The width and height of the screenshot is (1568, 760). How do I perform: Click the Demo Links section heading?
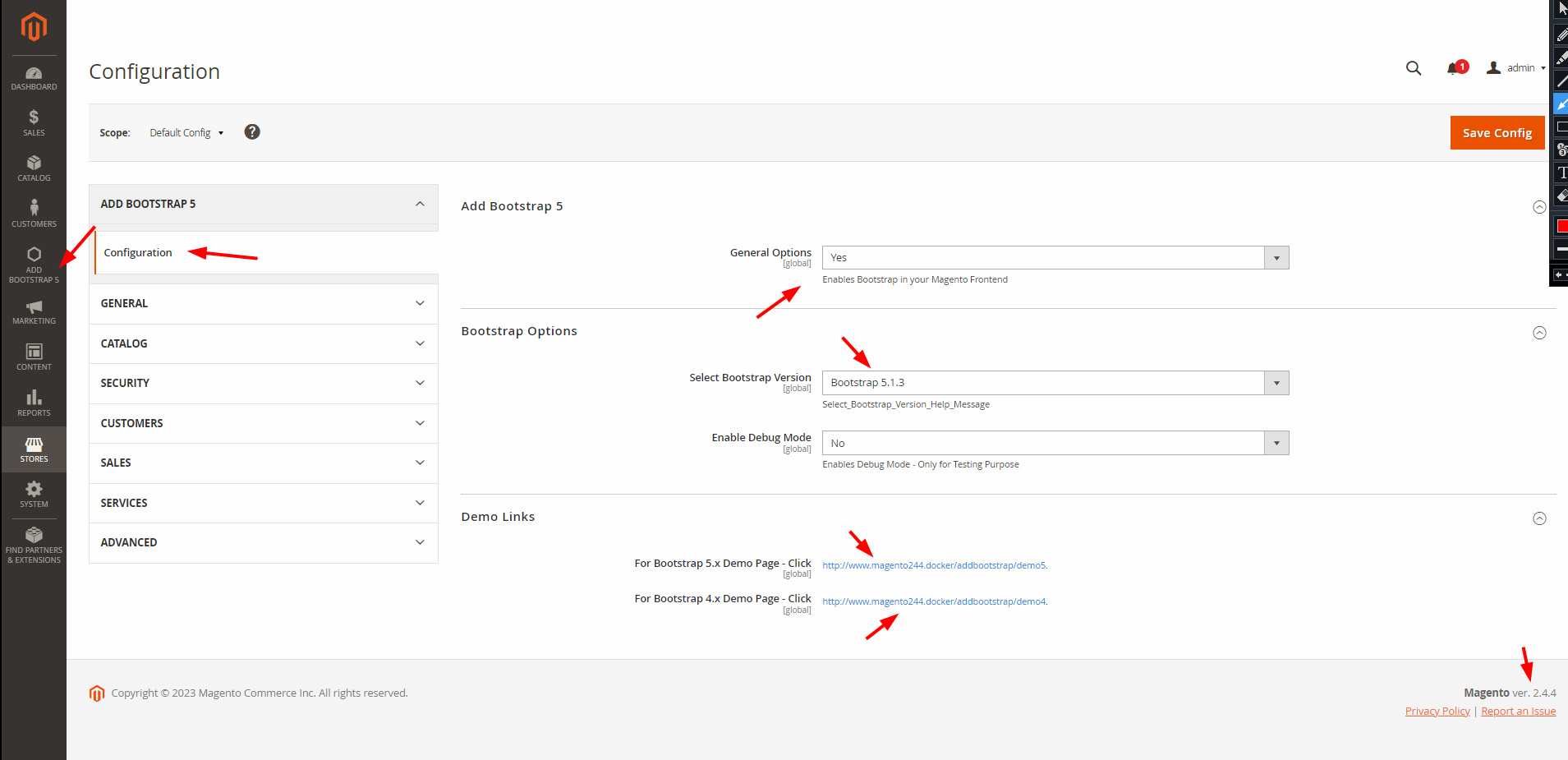(x=498, y=517)
